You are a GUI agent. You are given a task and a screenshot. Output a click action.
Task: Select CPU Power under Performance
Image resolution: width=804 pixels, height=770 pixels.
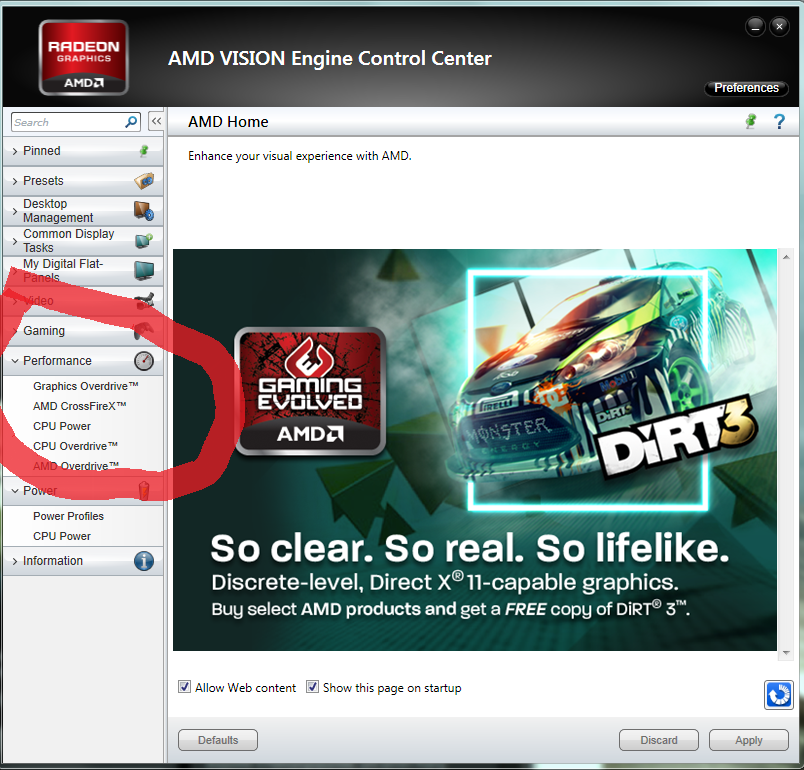tap(62, 426)
